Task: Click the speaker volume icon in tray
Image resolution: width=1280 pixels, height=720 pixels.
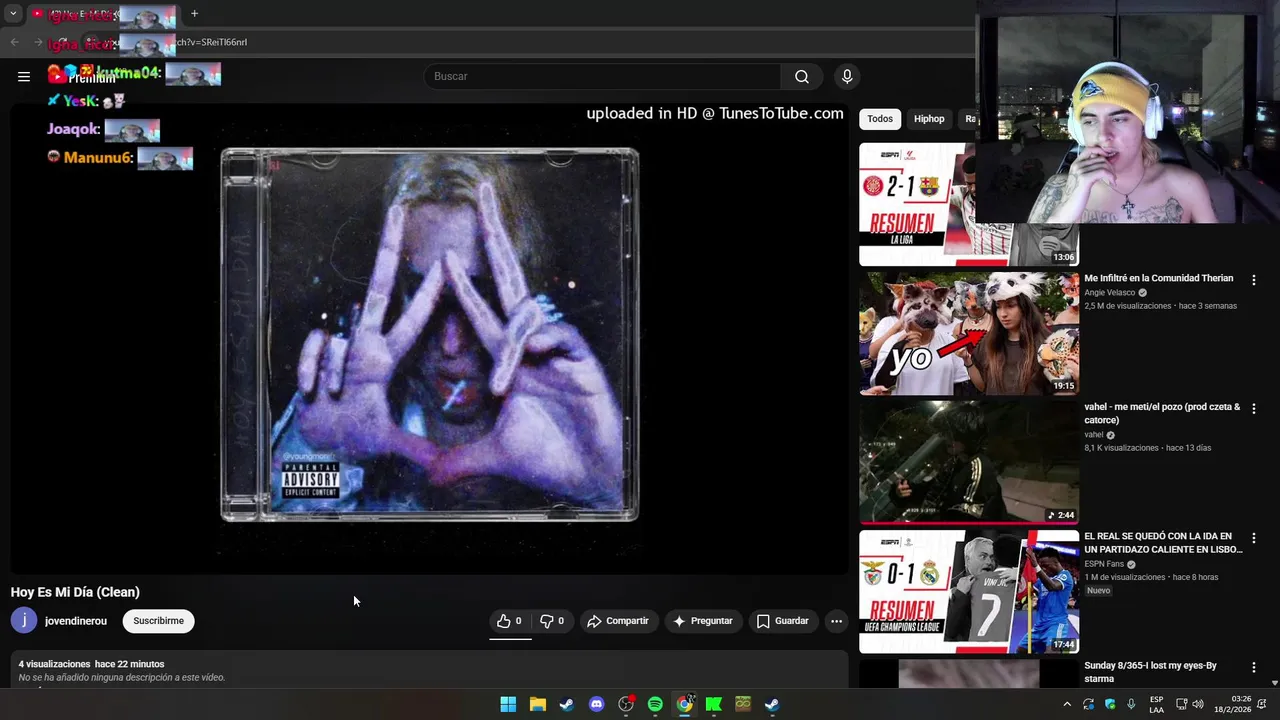Action: [x=1197, y=704]
